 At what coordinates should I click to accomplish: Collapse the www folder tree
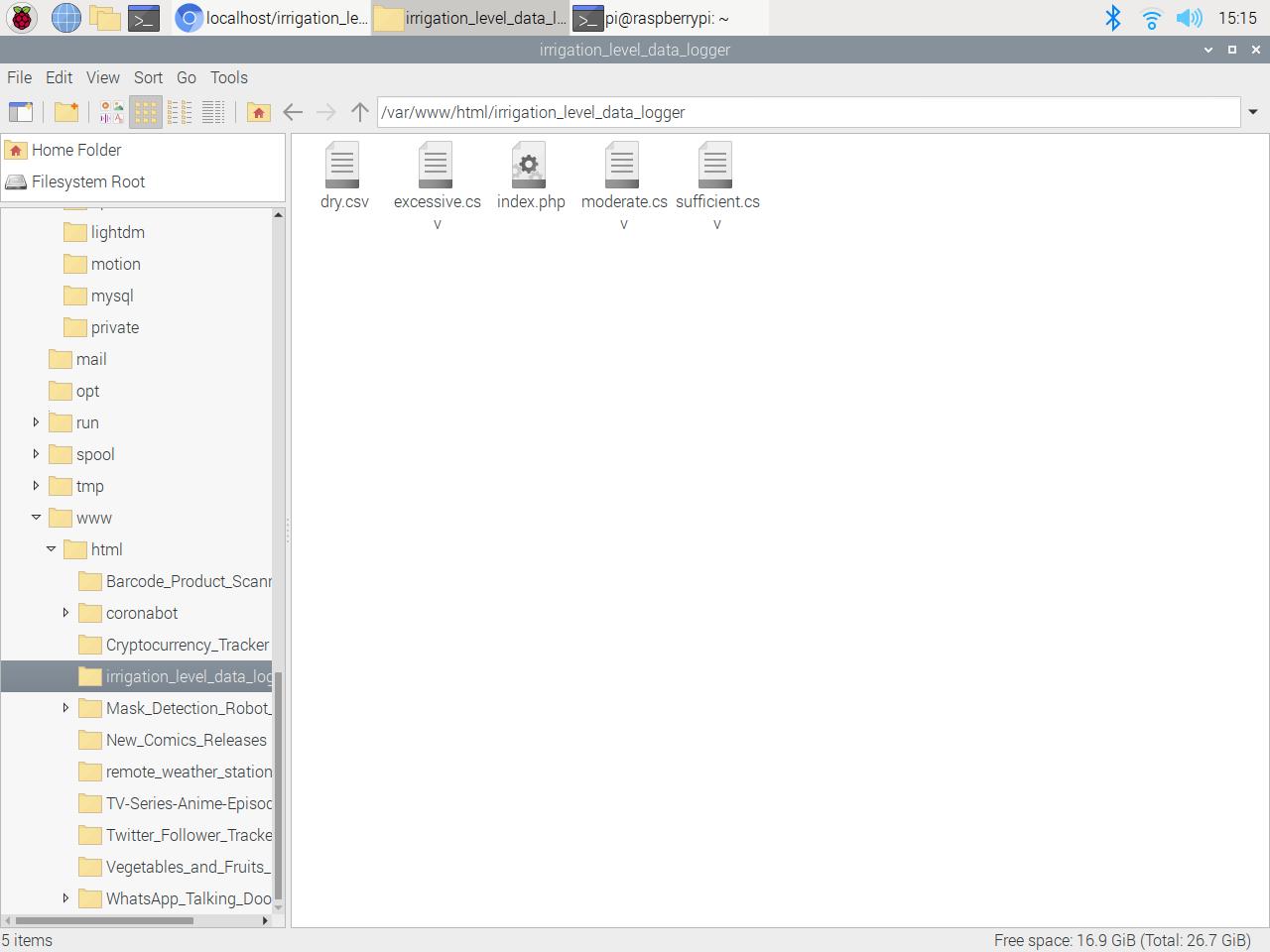36,517
